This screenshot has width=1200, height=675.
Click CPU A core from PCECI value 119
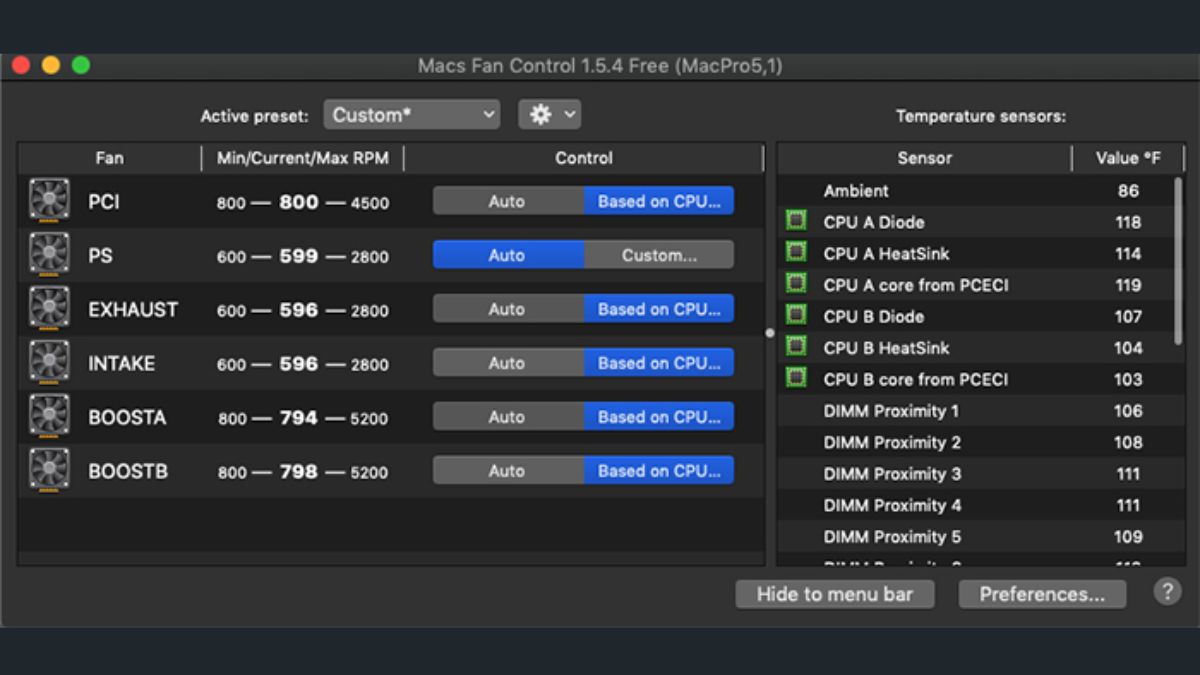coord(1128,285)
